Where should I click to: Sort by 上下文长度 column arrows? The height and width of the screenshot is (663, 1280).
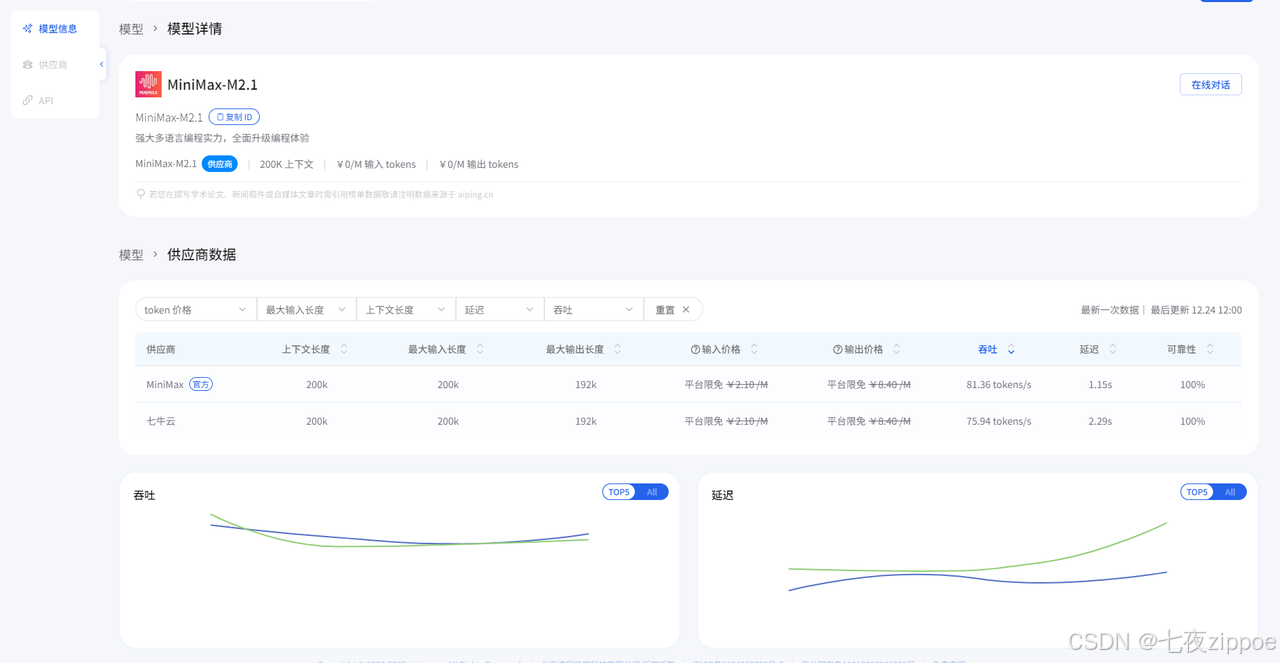click(x=345, y=349)
